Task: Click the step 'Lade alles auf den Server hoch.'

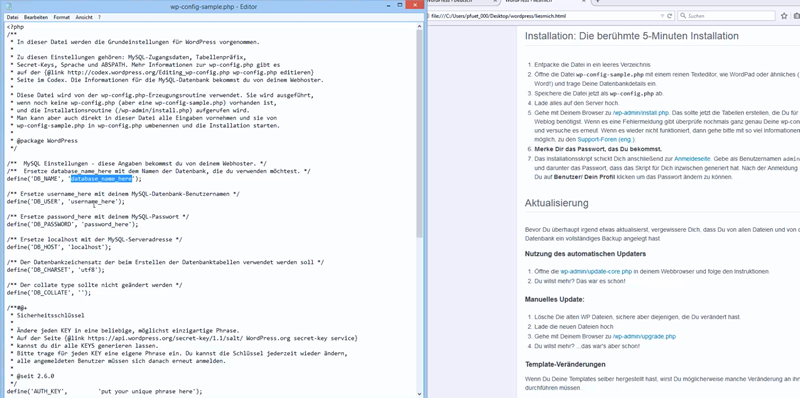Action: (577, 103)
